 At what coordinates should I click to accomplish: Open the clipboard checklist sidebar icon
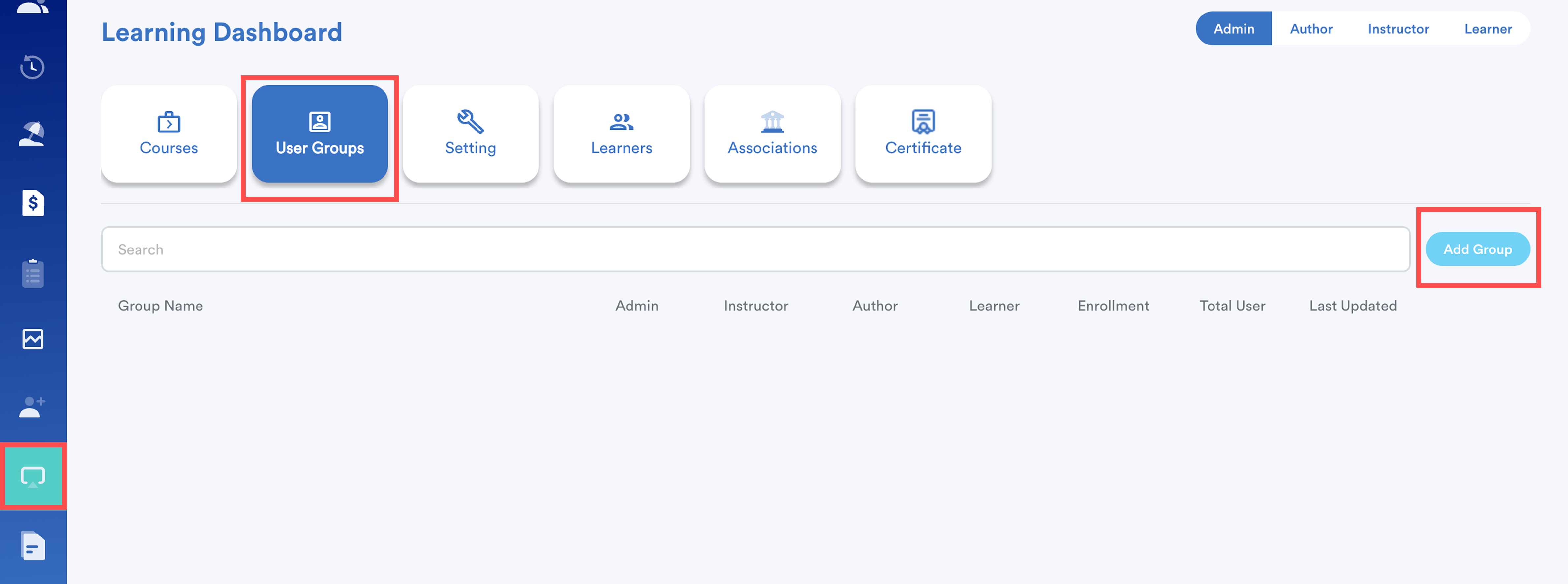coord(32,273)
